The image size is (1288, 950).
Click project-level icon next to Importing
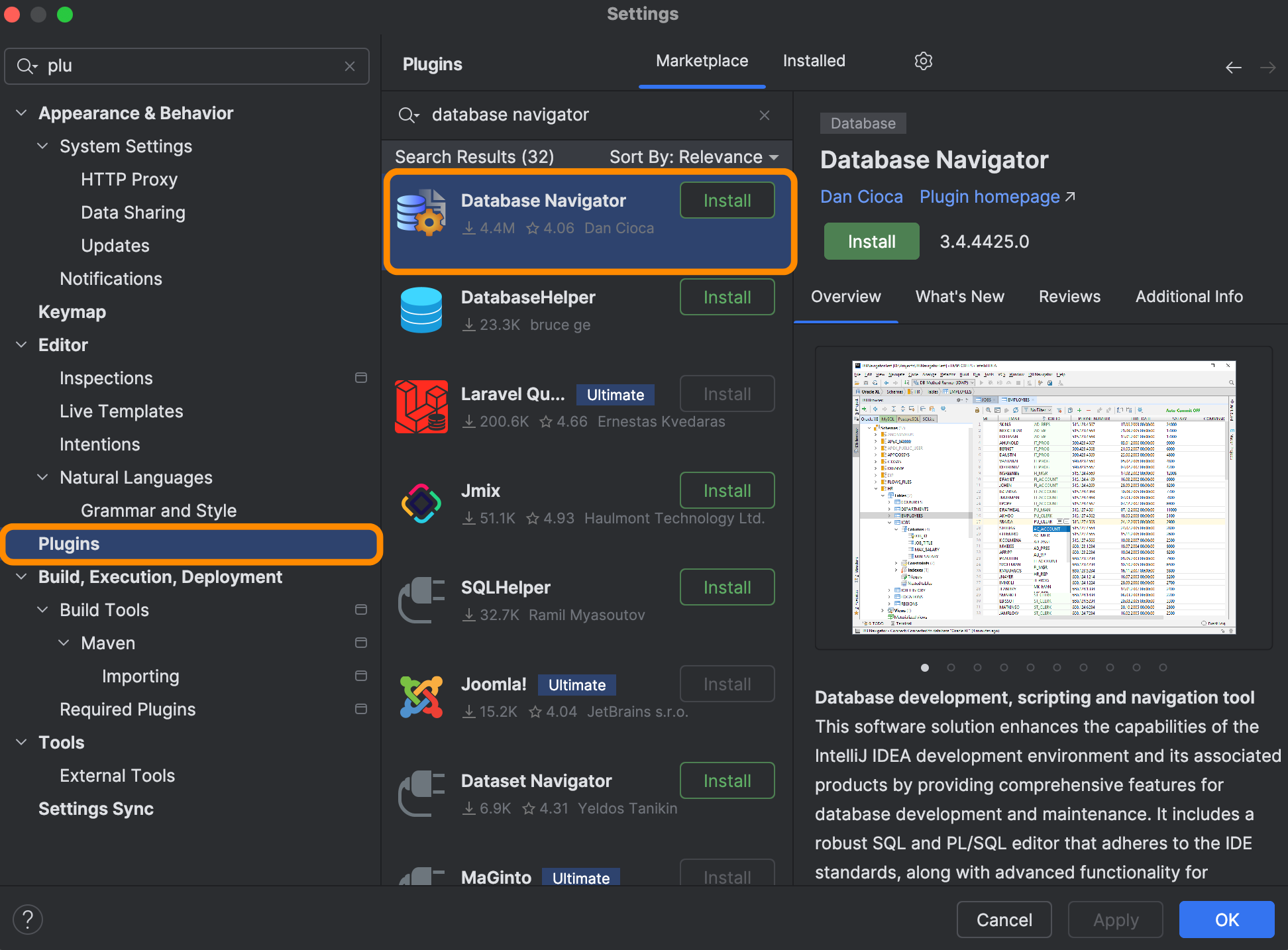click(x=361, y=676)
